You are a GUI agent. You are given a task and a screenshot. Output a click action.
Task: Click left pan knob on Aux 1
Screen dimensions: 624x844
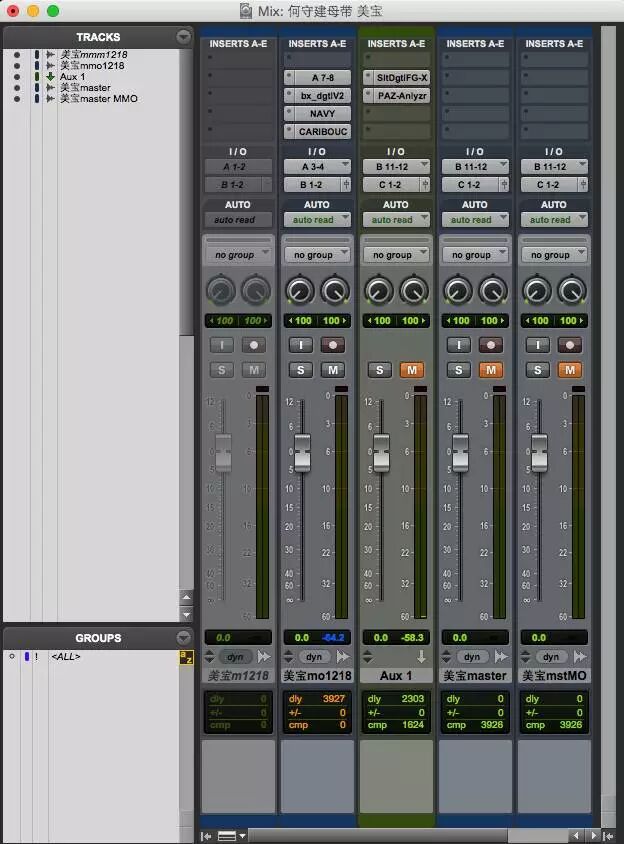tap(379, 291)
